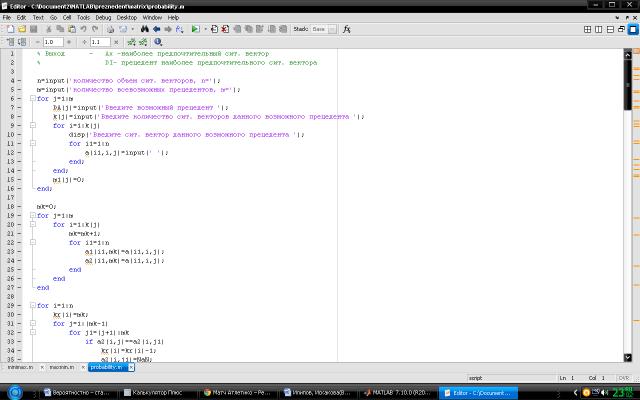This screenshot has height=400, width=640.
Task: Run probability.m with the green play icon
Action: tap(195, 30)
